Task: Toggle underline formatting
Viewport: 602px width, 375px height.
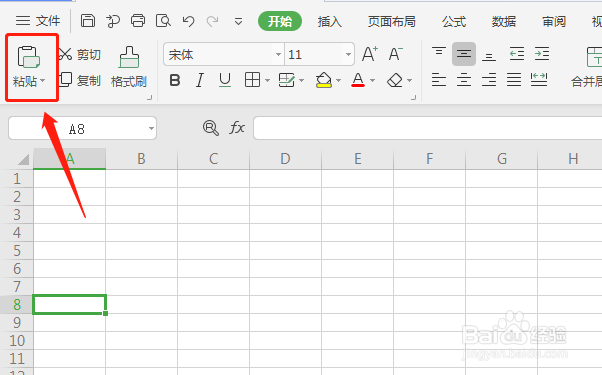Action: [225, 81]
